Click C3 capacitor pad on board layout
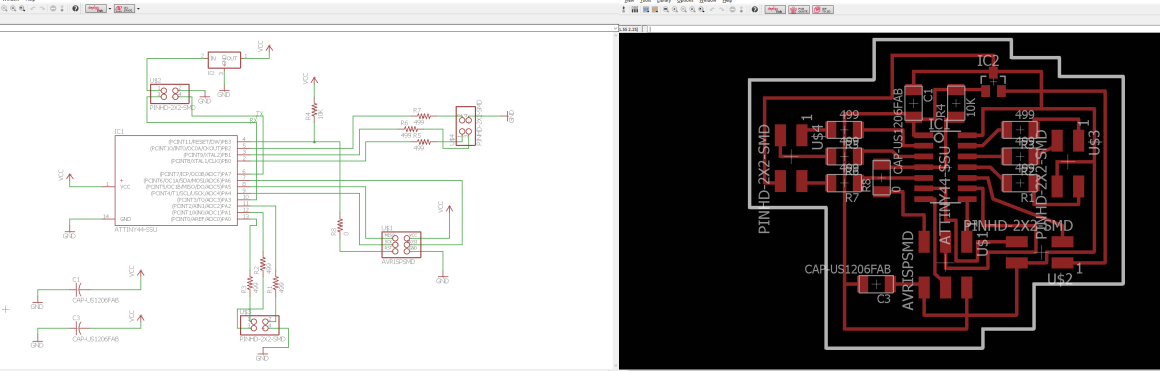Image resolution: width=1160 pixels, height=371 pixels. tap(877, 285)
